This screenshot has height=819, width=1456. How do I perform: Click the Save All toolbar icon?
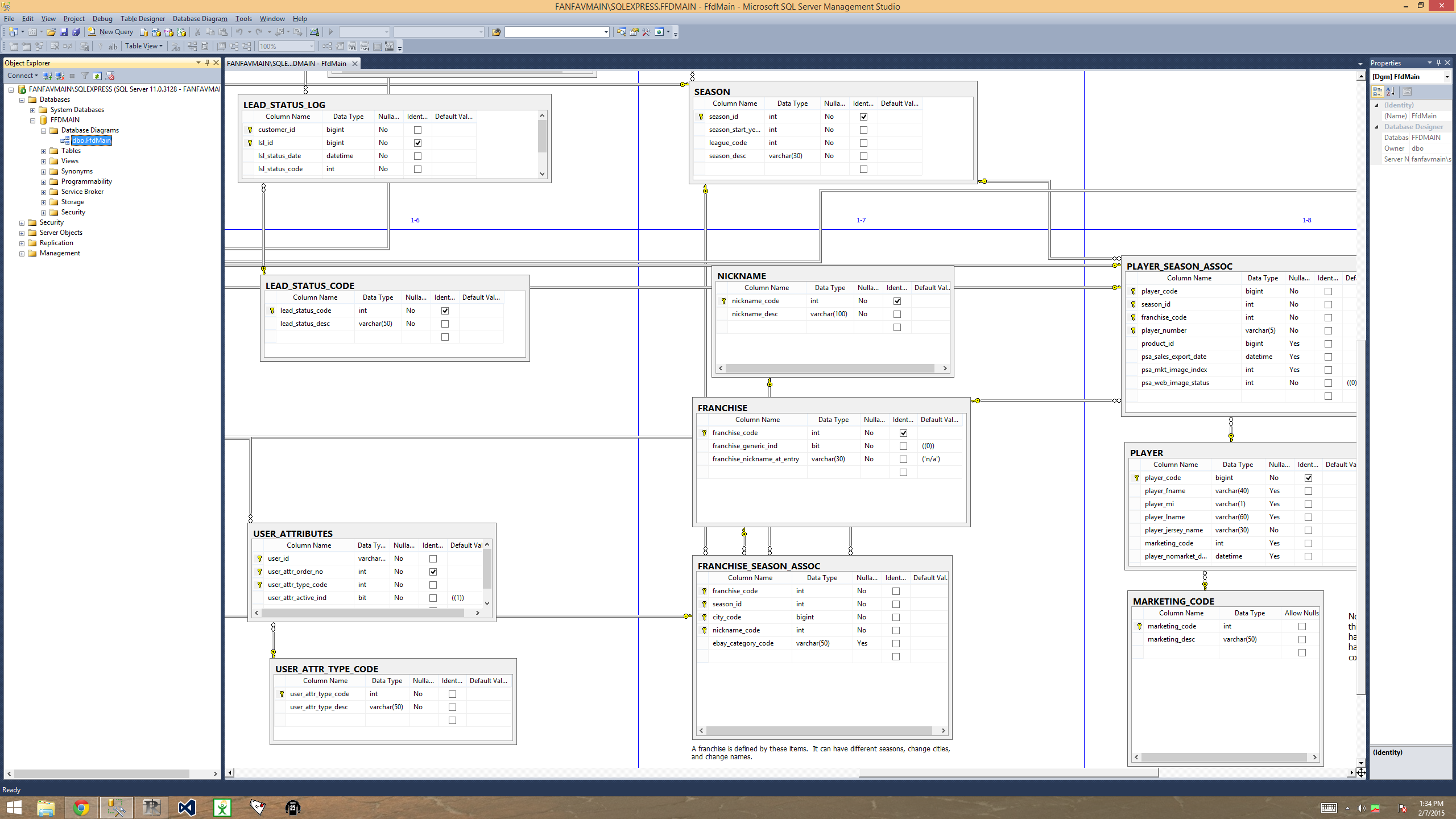coord(76,32)
